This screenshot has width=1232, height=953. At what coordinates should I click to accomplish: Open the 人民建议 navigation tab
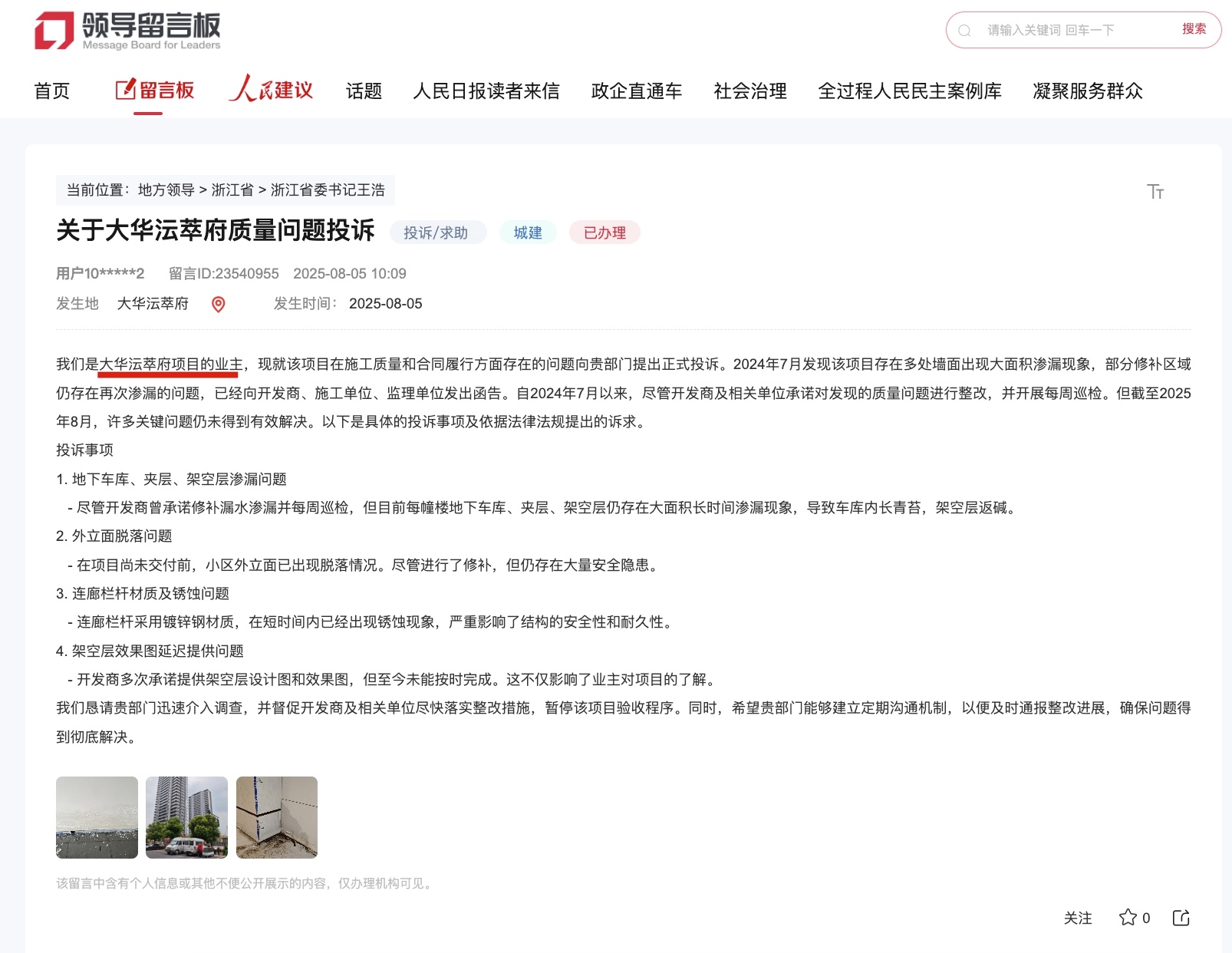pyautogui.click(x=272, y=90)
